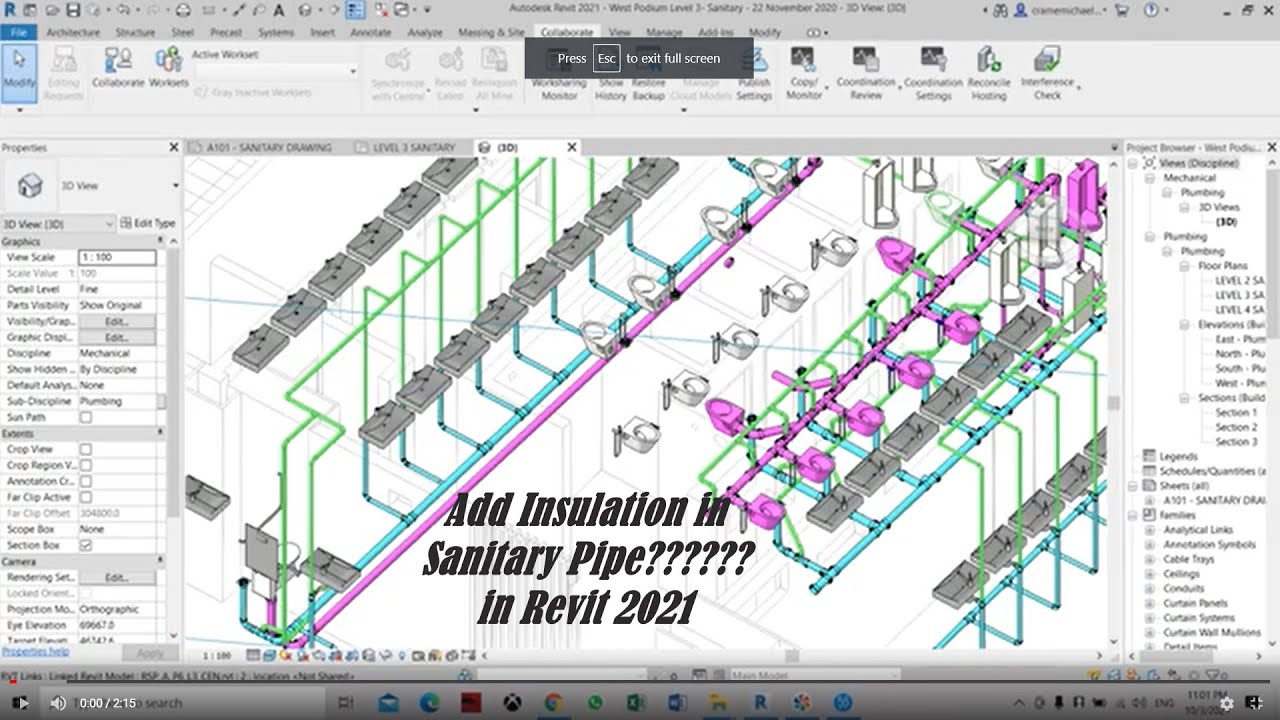Open Edge browser from taskbar

pos(429,703)
